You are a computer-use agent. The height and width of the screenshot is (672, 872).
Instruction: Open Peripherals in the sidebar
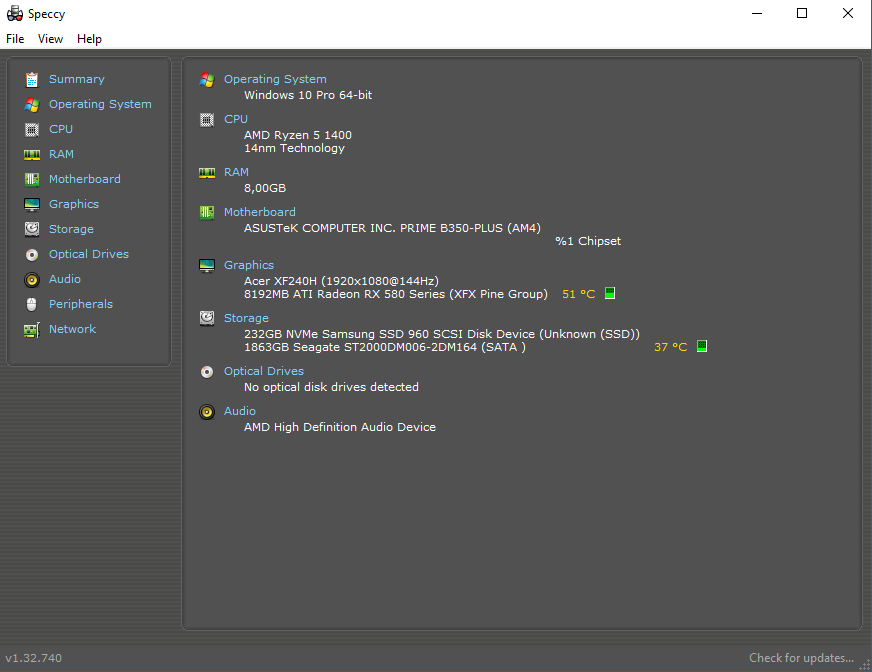point(81,304)
